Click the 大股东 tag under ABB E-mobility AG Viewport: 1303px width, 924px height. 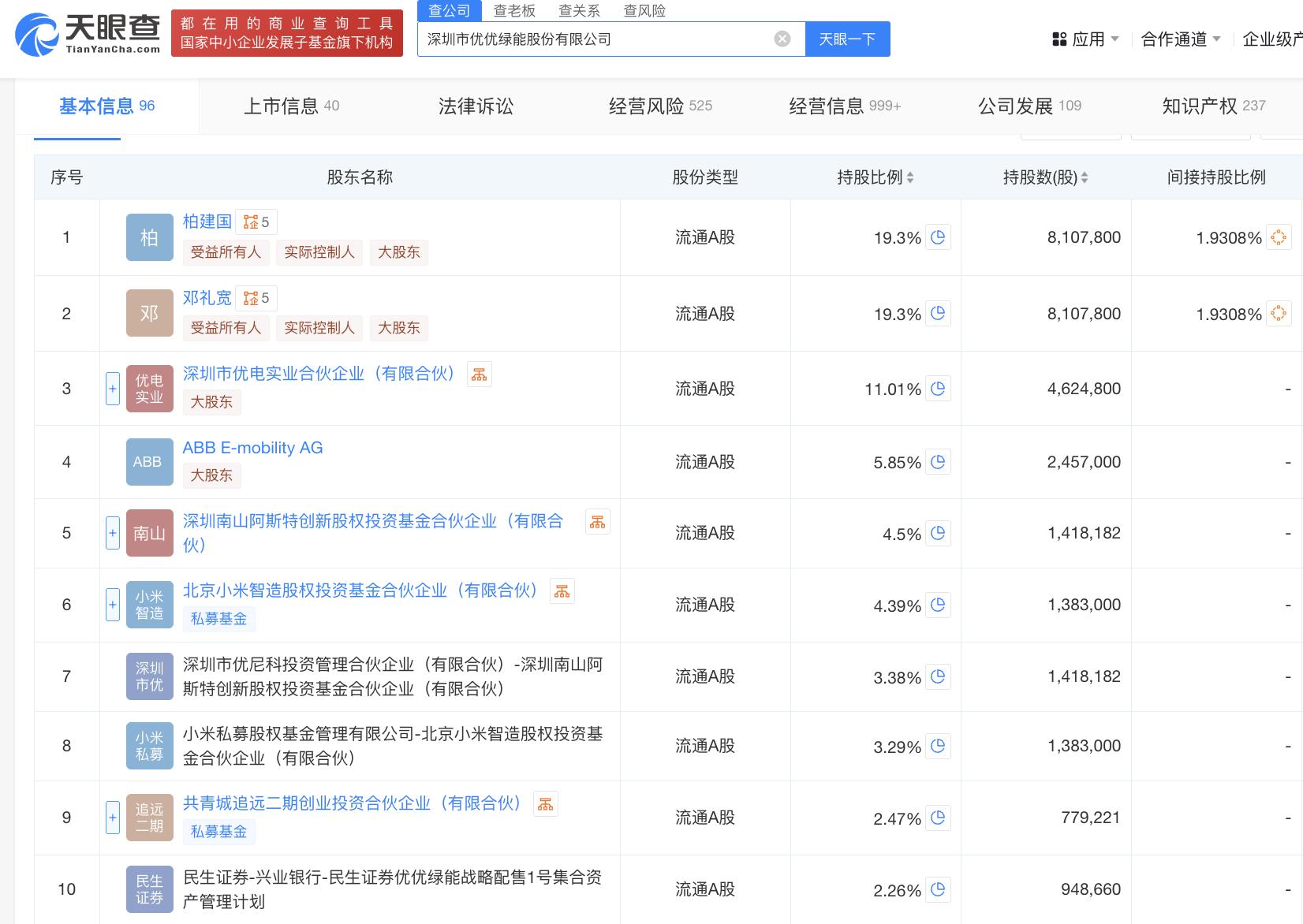(212, 475)
